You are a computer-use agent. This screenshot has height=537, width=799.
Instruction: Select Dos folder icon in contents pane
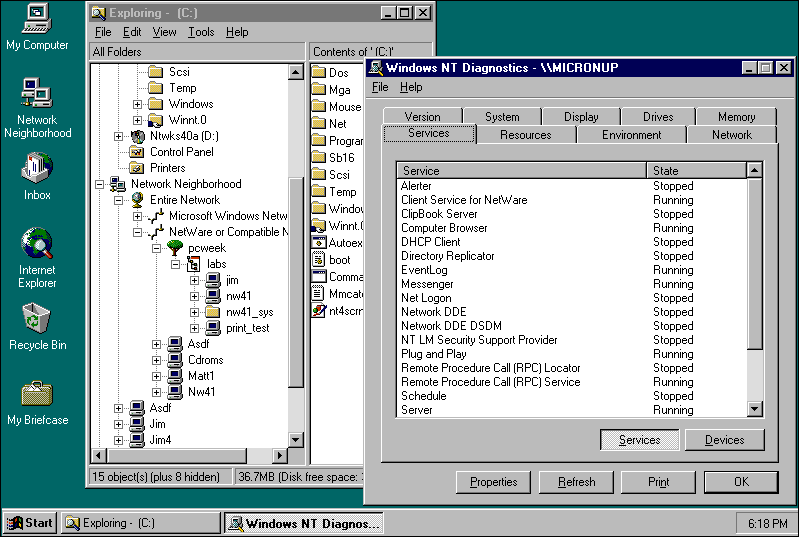tap(318, 72)
